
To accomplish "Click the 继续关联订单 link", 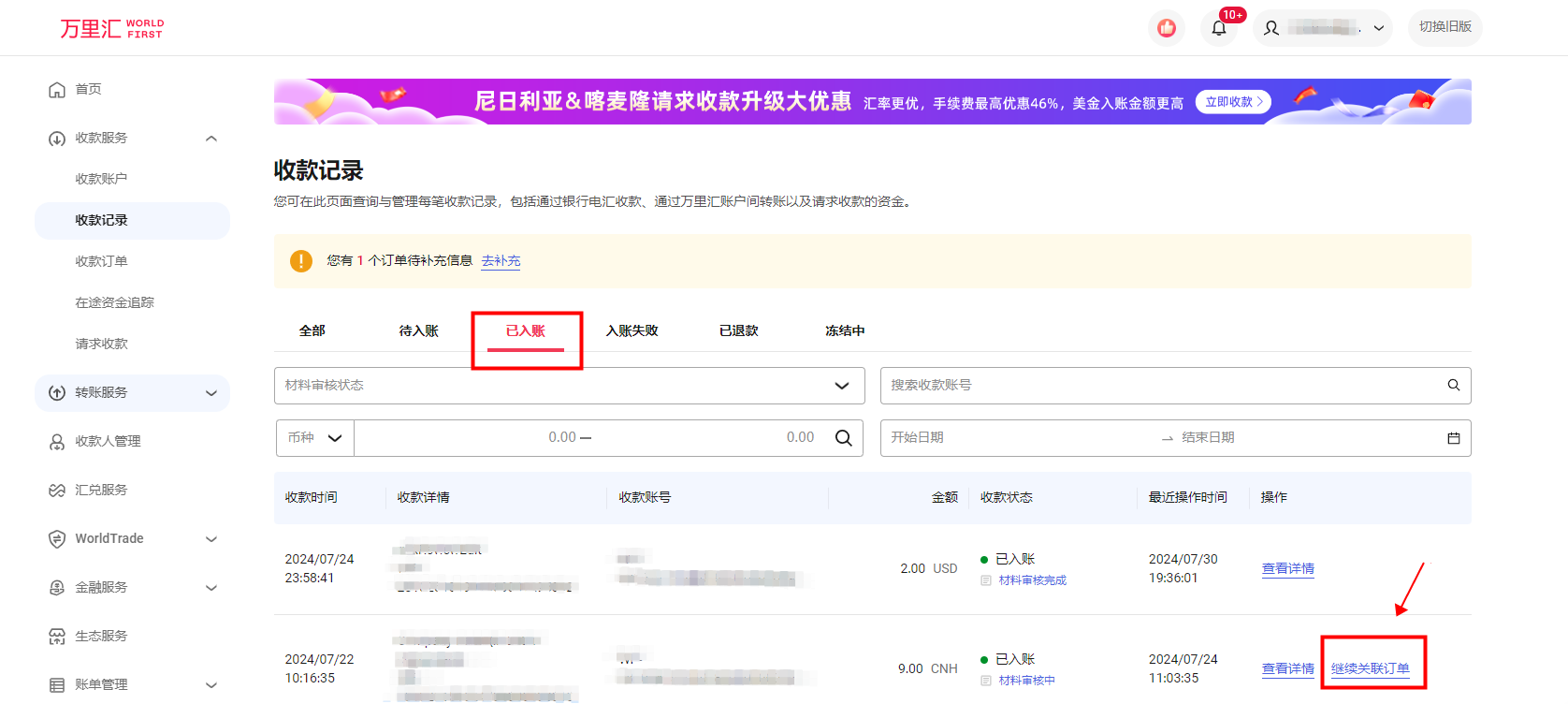I will (1370, 668).
